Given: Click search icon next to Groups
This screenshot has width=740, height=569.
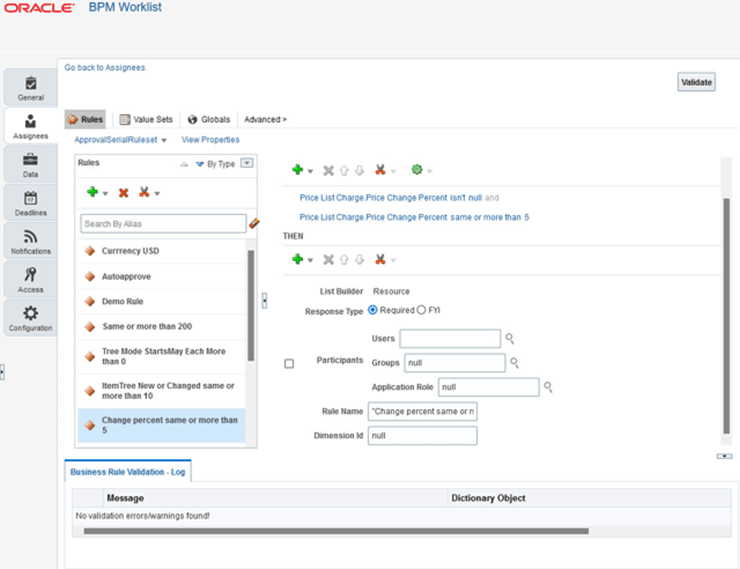Looking at the screenshot, I should tap(514, 362).
